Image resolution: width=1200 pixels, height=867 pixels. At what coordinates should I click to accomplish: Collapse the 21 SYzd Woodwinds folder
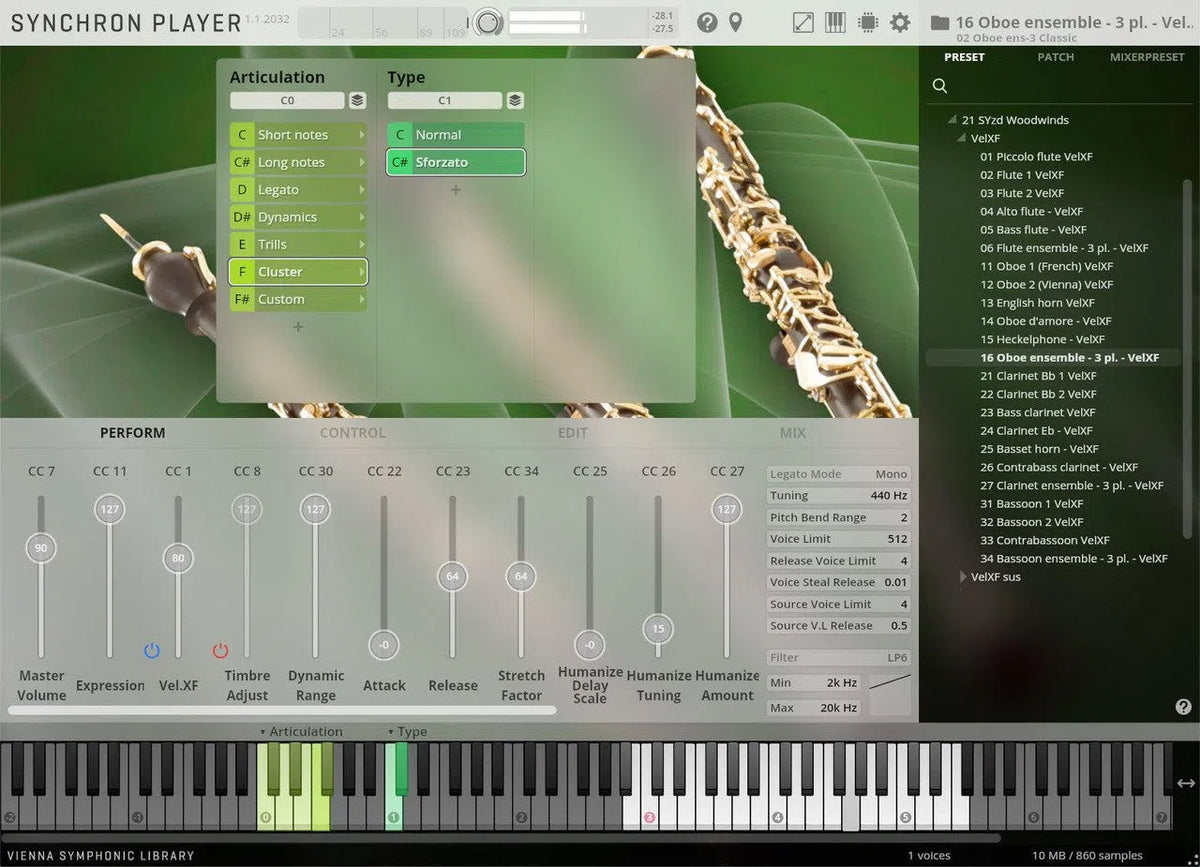(954, 120)
